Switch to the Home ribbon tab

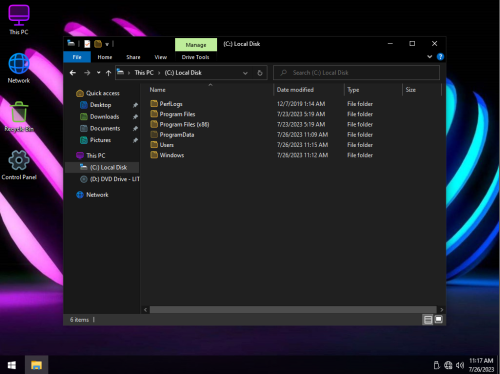(105, 57)
